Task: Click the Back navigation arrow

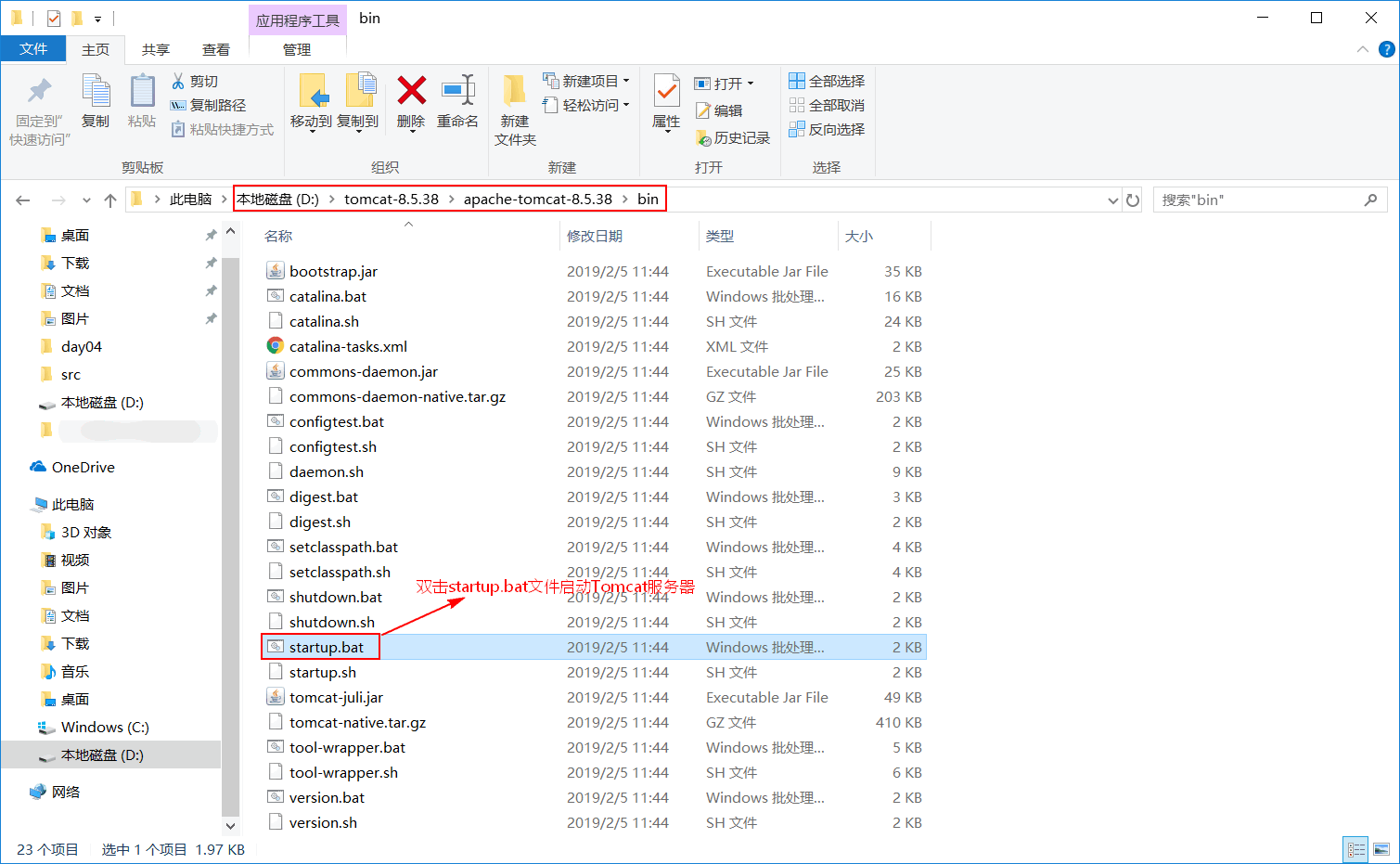Action: click(23, 200)
